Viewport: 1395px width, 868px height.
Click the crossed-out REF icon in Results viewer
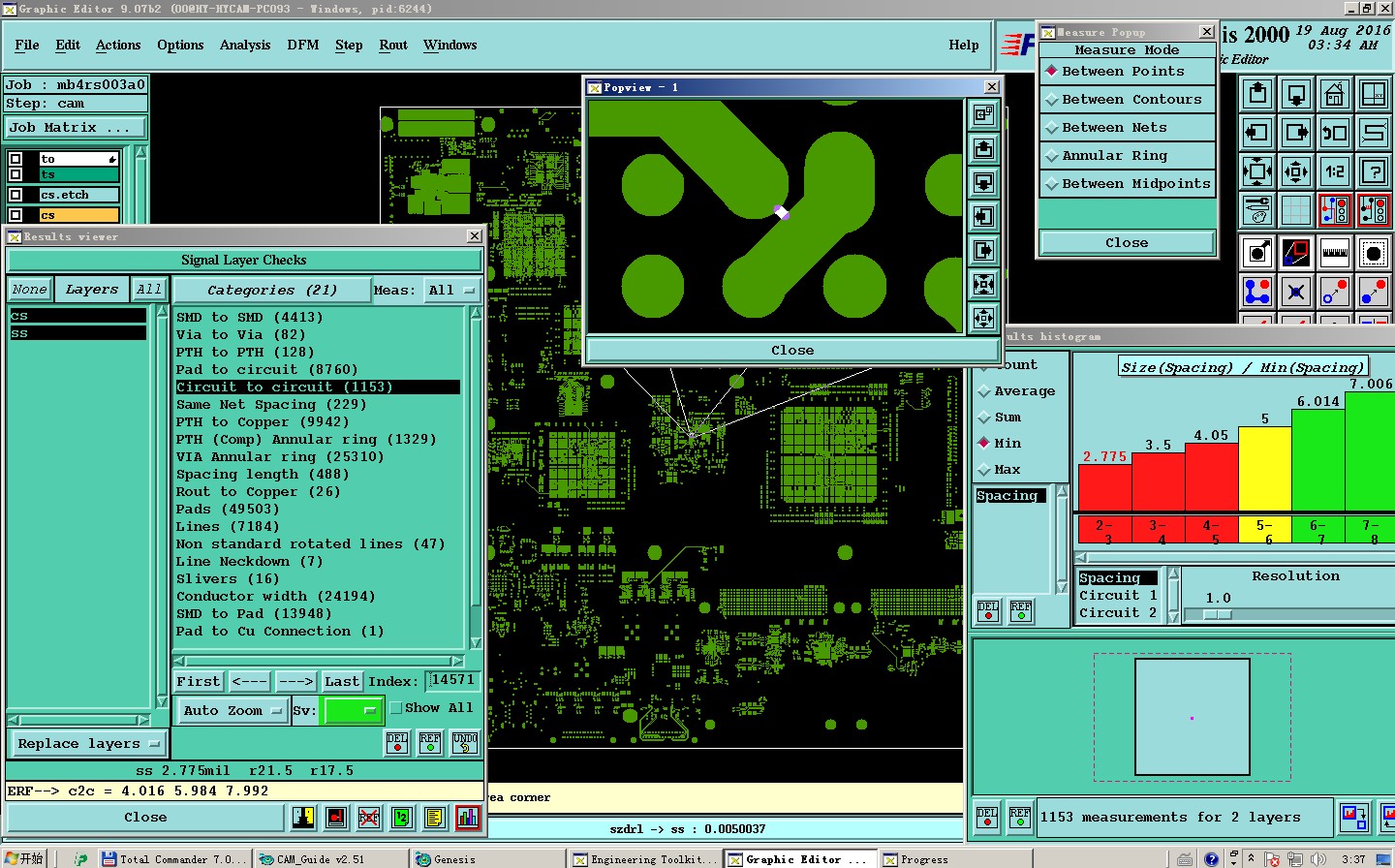369,818
